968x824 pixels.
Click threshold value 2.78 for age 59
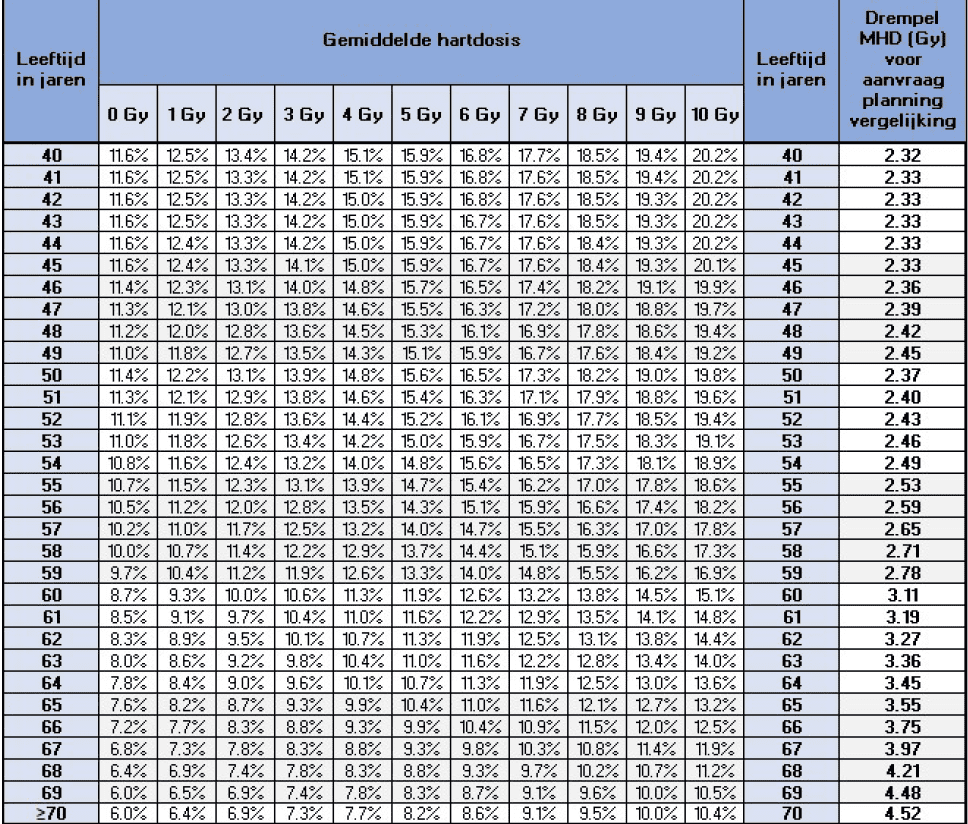point(902,573)
